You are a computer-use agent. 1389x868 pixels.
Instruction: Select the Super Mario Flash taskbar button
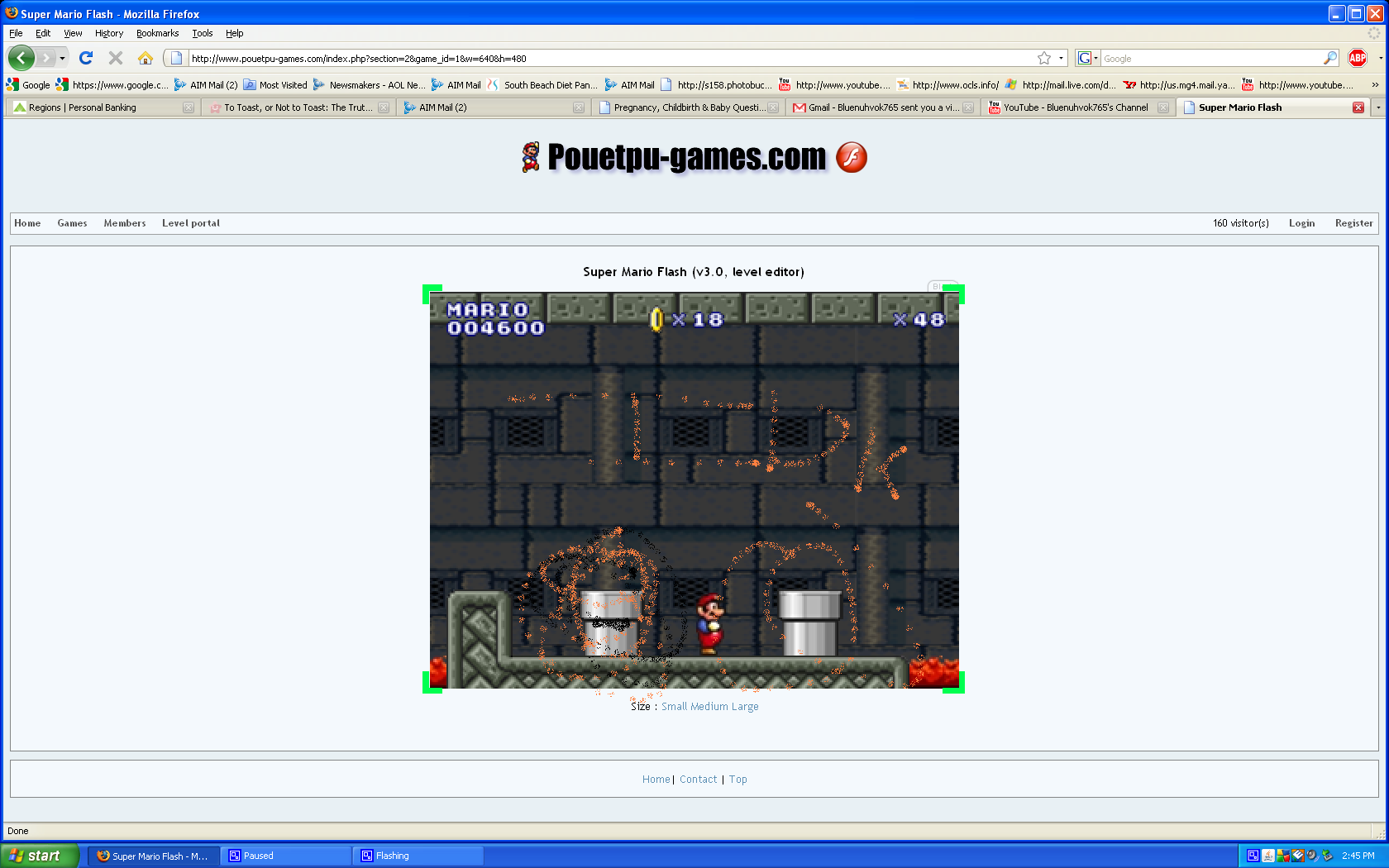pyautogui.click(x=154, y=856)
